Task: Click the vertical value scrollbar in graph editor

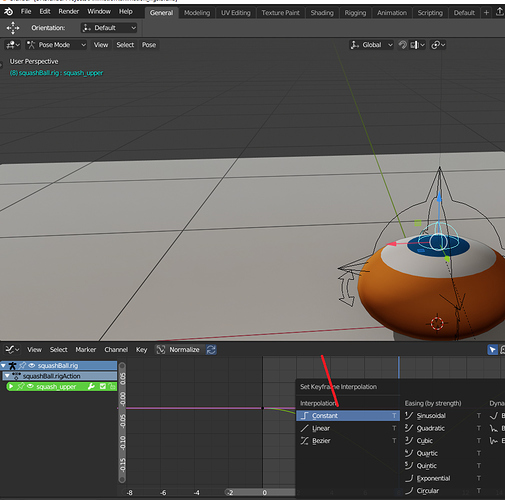Action: click(122, 422)
